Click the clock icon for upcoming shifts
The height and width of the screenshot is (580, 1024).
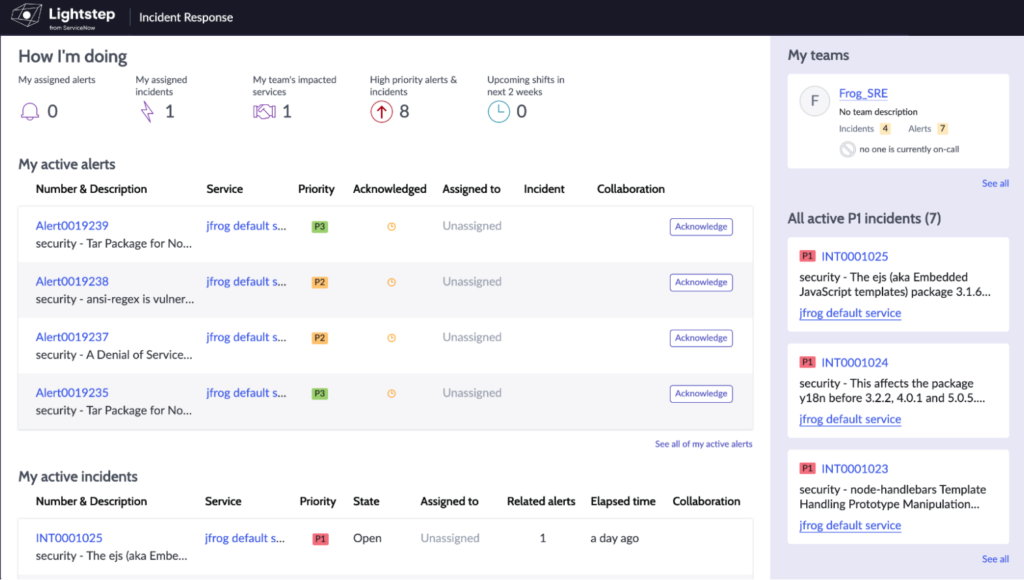click(x=498, y=112)
